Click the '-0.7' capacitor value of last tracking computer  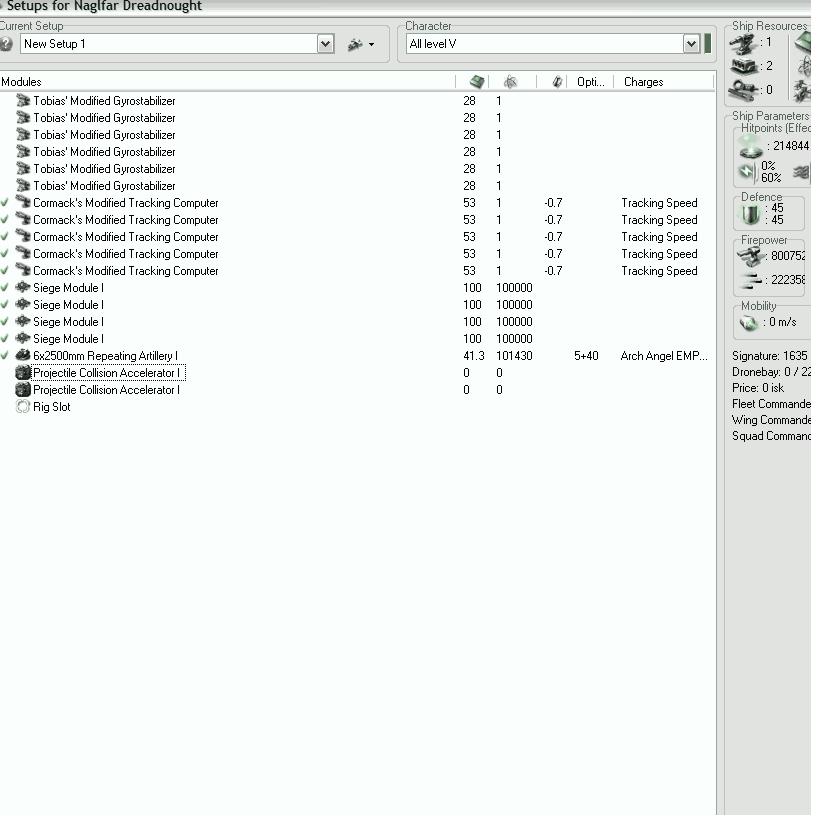tap(553, 271)
